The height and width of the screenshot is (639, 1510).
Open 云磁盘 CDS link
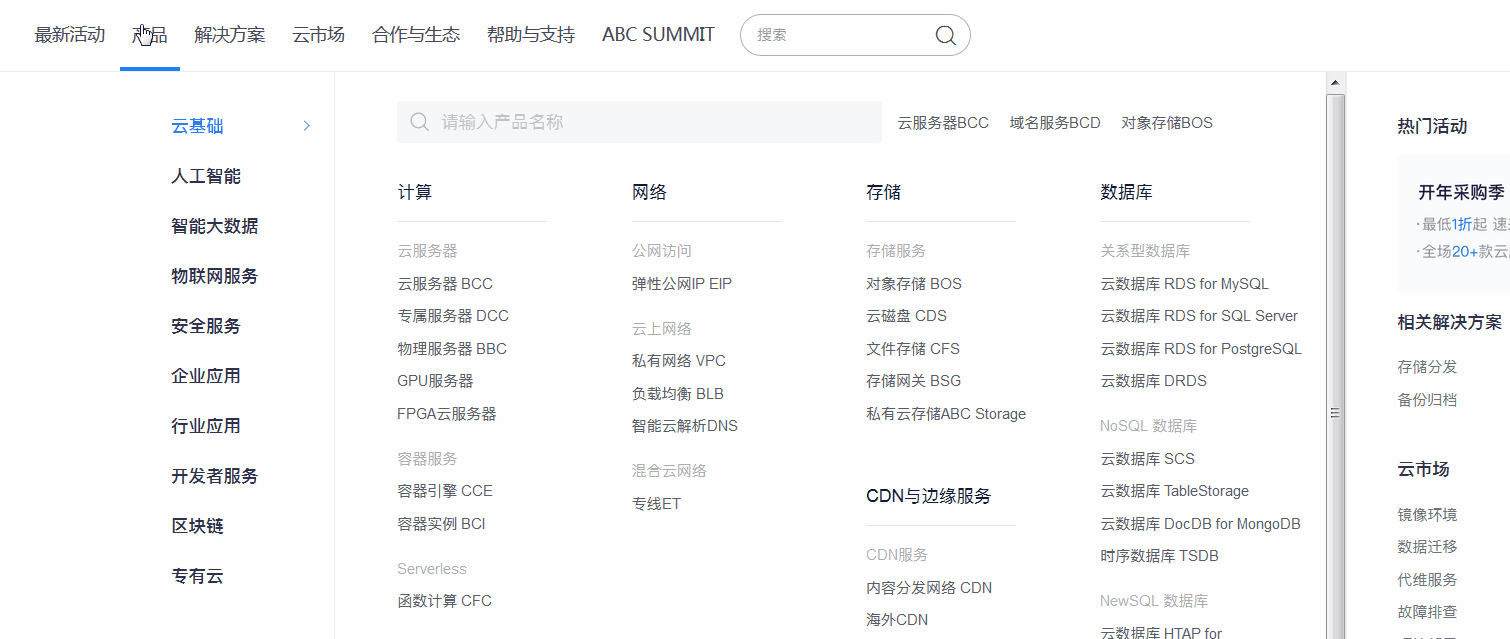tap(906, 316)
